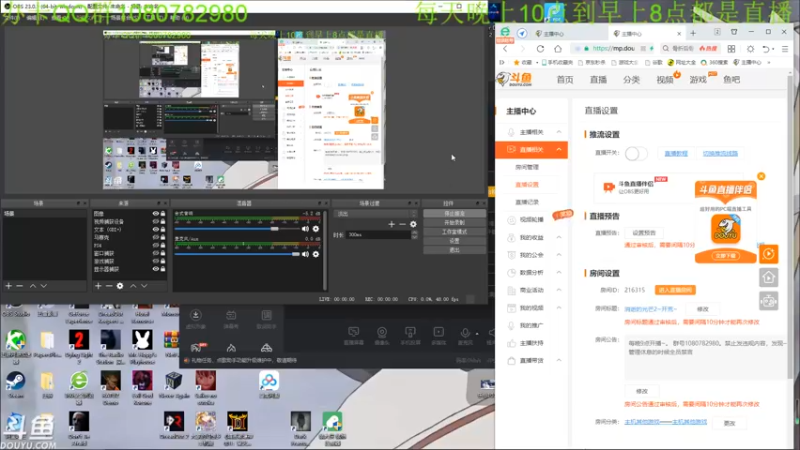Image resolution: width=800 pixels, height=450 pixels.
Task: Click the gray robot floating button on page
Action: 769,301
